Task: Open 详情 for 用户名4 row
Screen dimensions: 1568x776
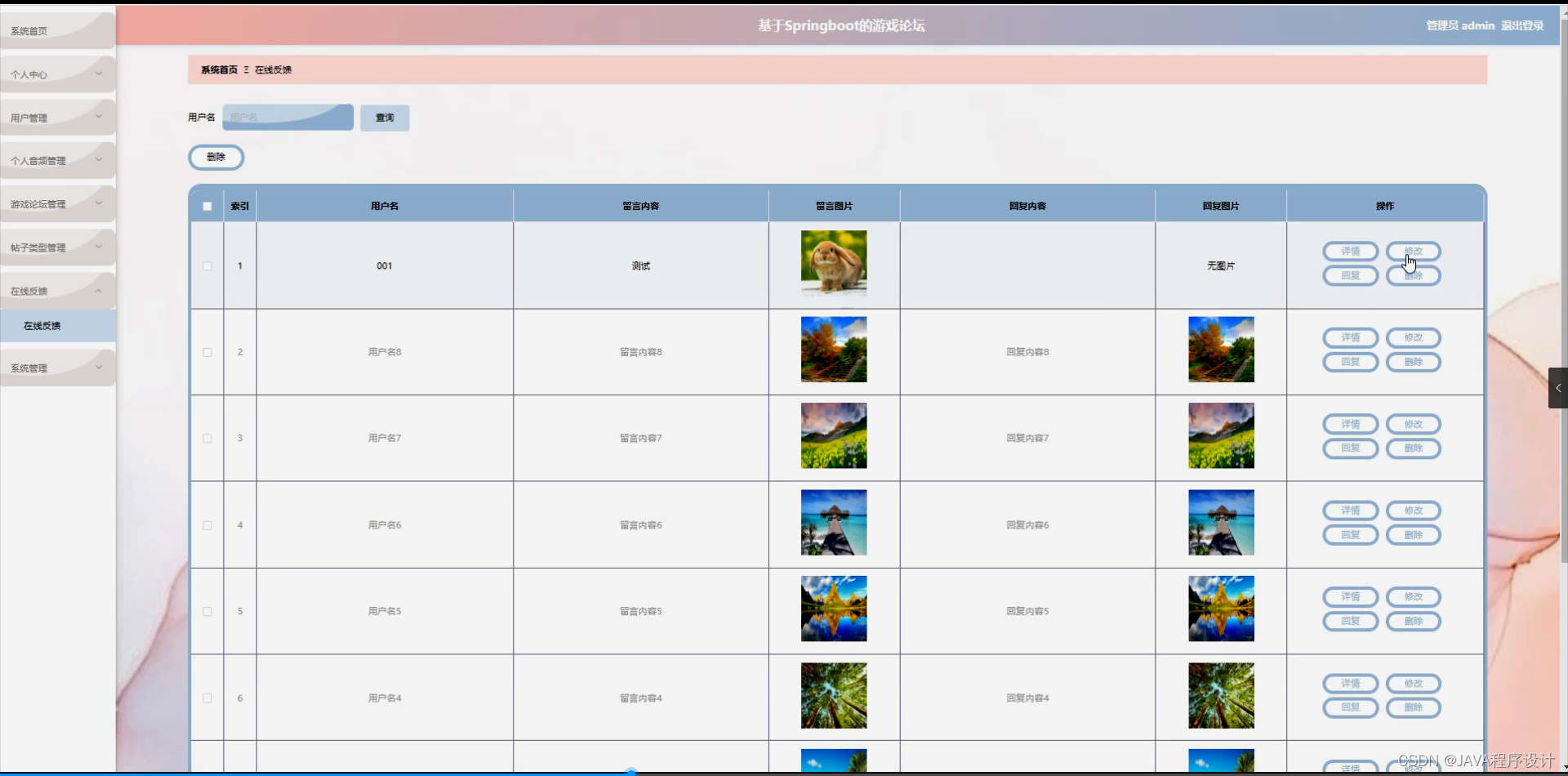Action: [1351, 684]
